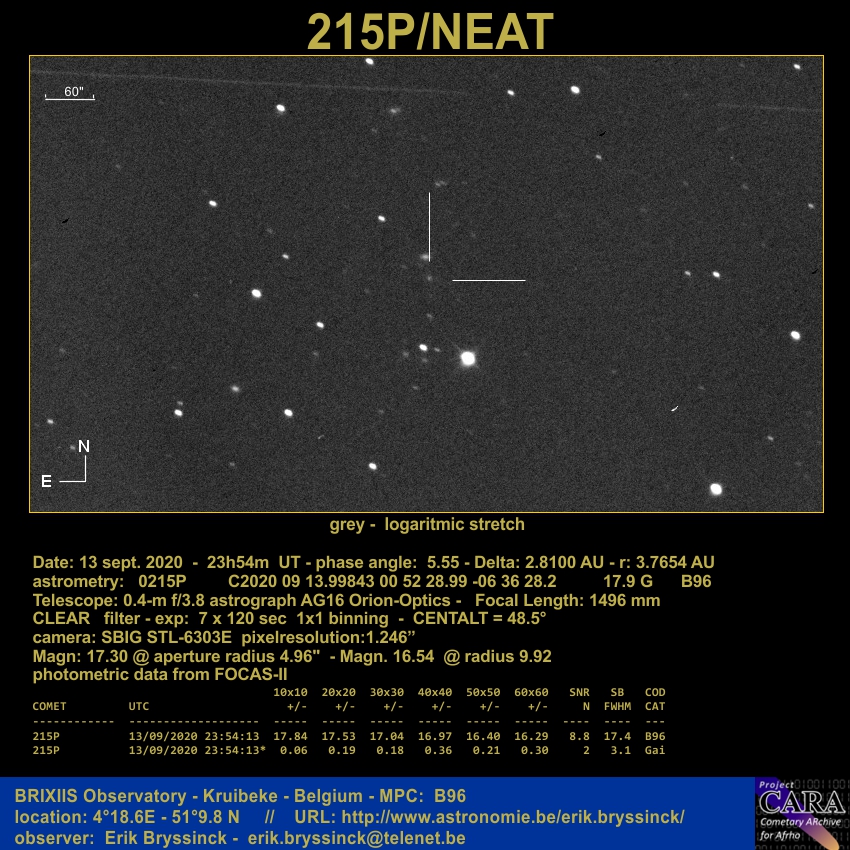Select the "location: 4°18.6E - 51°9.8 N" text

[127, 817]
